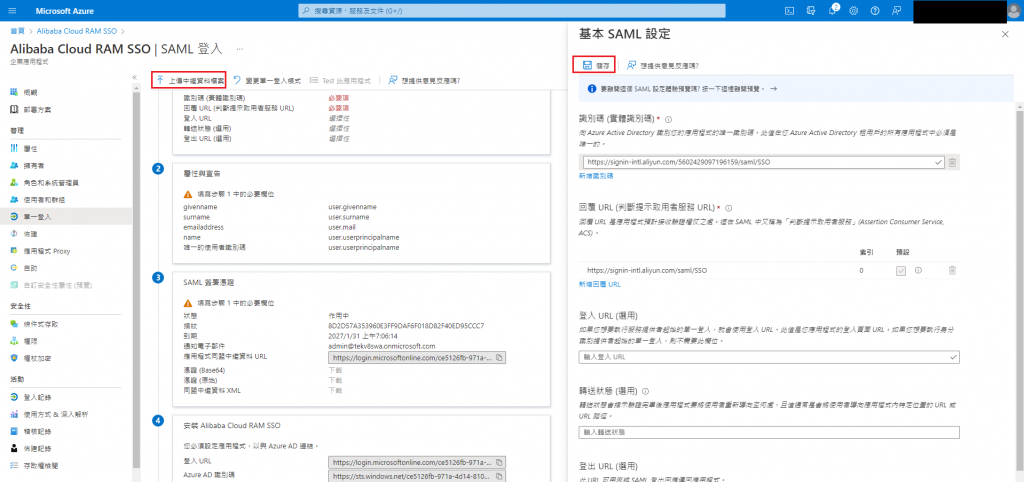Image resolution: width=1024 pixels, height=482 pixels.
Task: Copy the 應用程式同盟中繼資料 URL value
Action: [499, 358]
